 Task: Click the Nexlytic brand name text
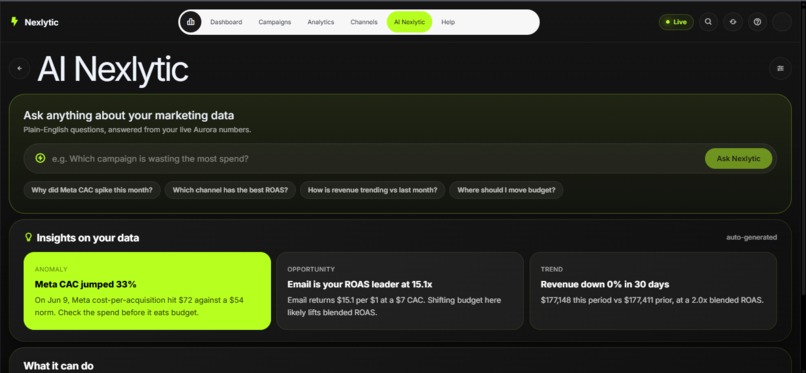(x=42, y=22)
